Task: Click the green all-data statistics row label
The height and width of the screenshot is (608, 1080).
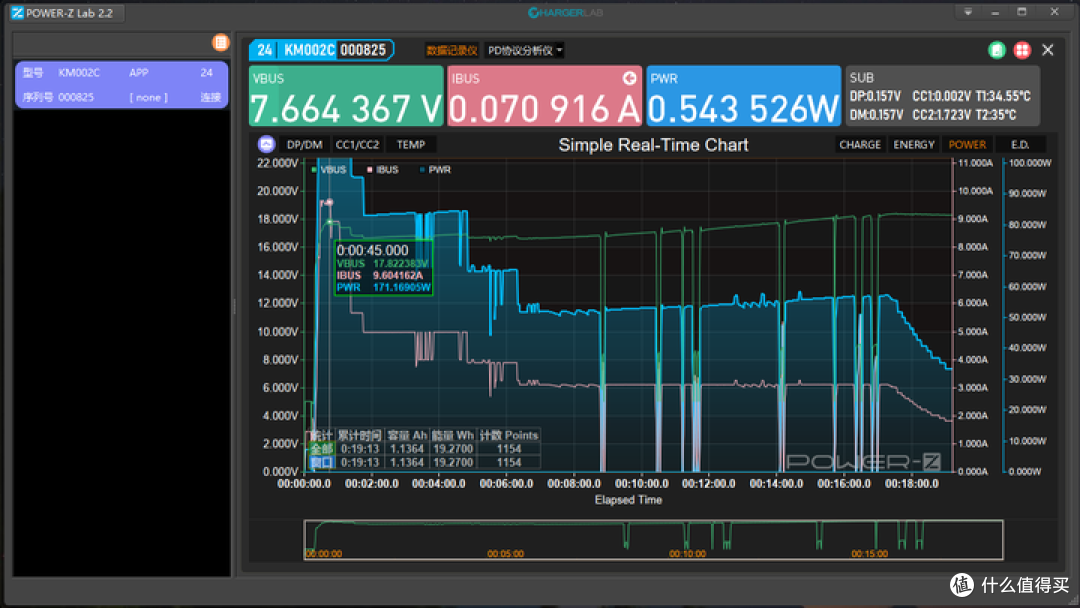Action: pos(320,449)
